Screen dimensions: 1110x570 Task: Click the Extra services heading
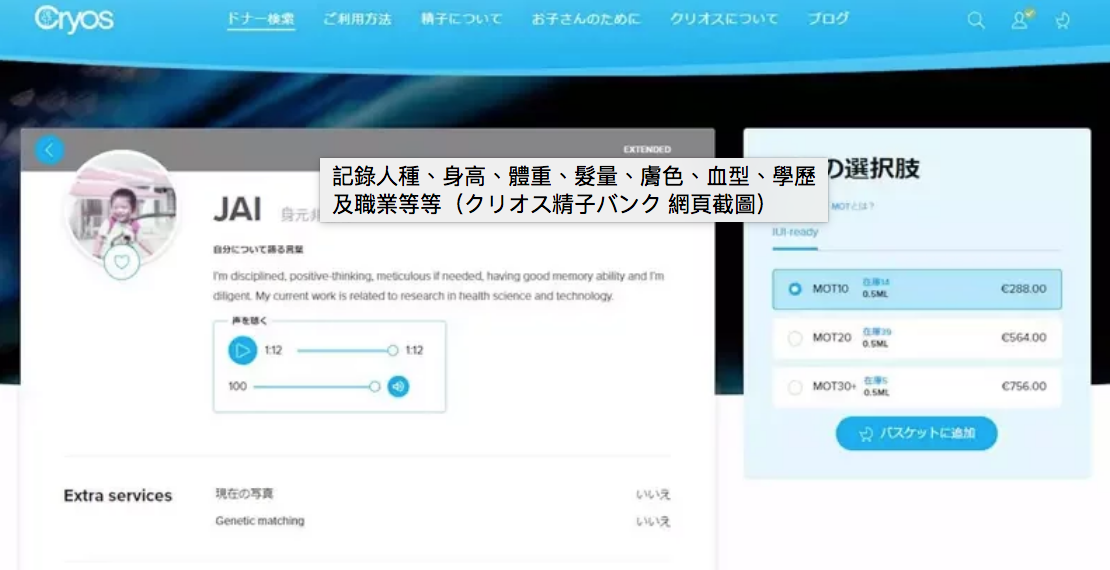coord(118,496)
